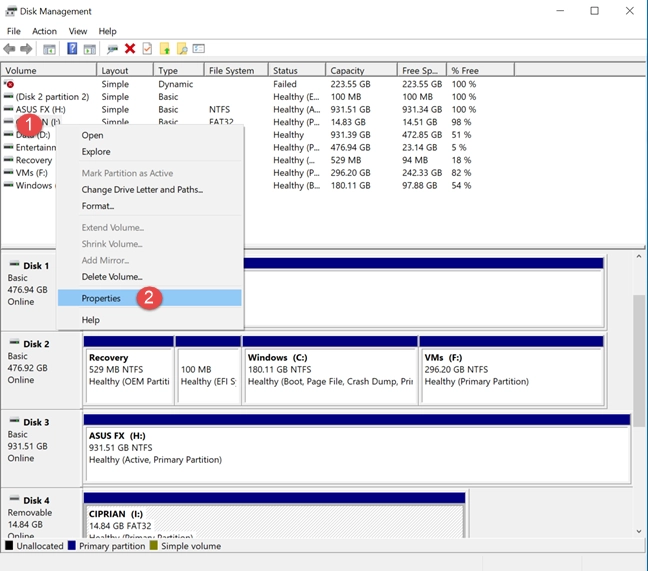648x571 pixels.
Task: Sort by the Capacity column header
Action: pyautogui.click(x=361, y=70)
